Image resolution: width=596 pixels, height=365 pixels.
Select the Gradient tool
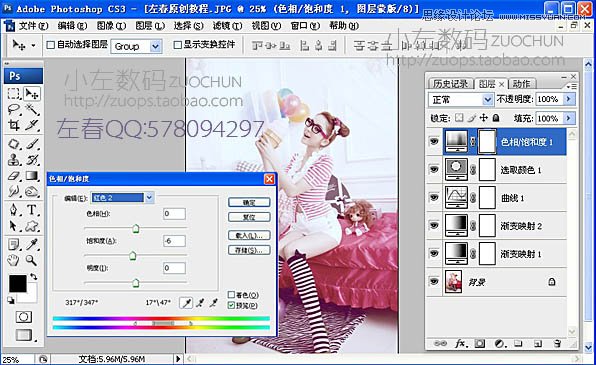(32, 176)
